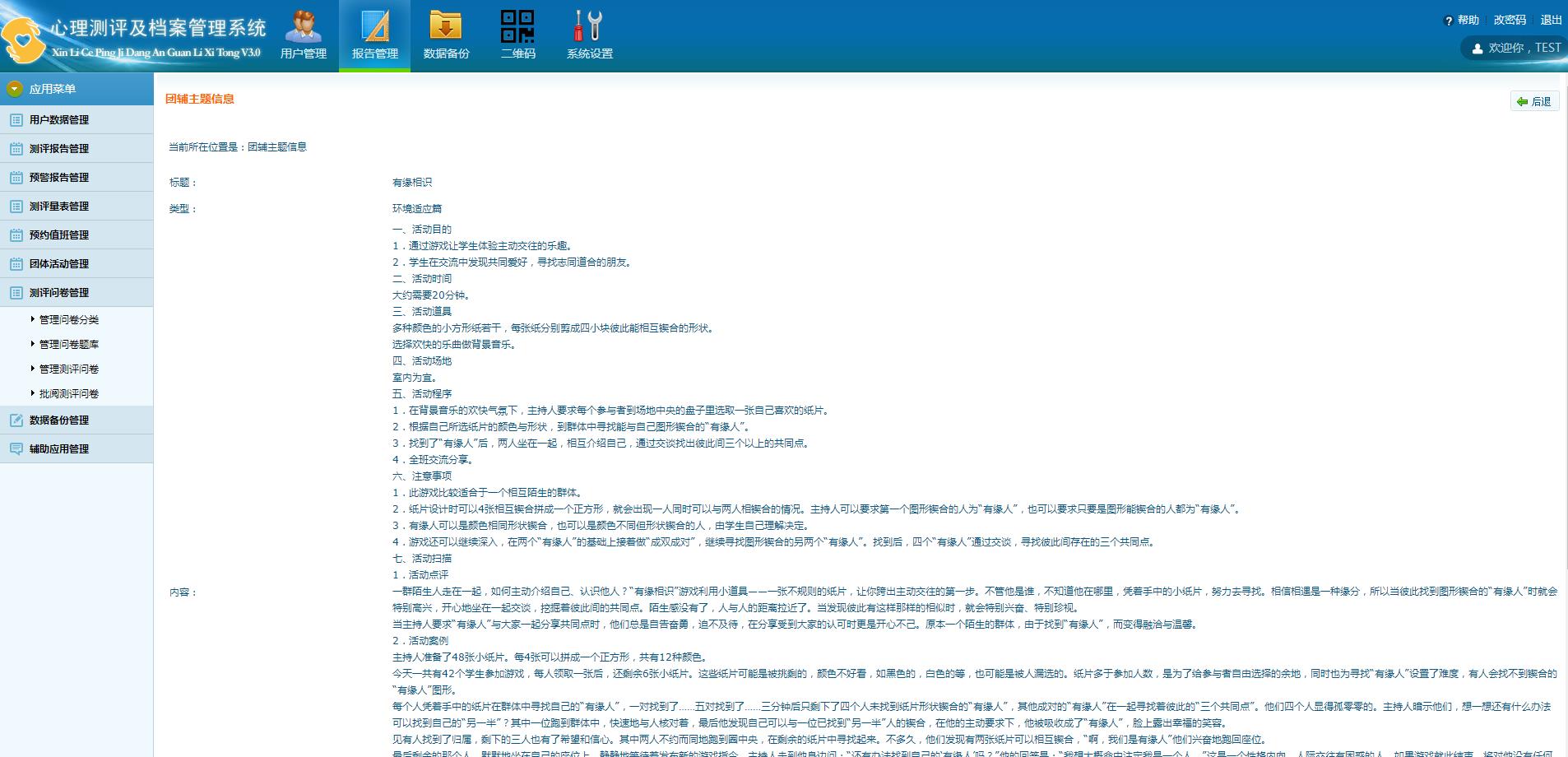Click the 测评问卷管理 list icon
The height and width of the screenshot is (757, 1568).
click(16, 293)
